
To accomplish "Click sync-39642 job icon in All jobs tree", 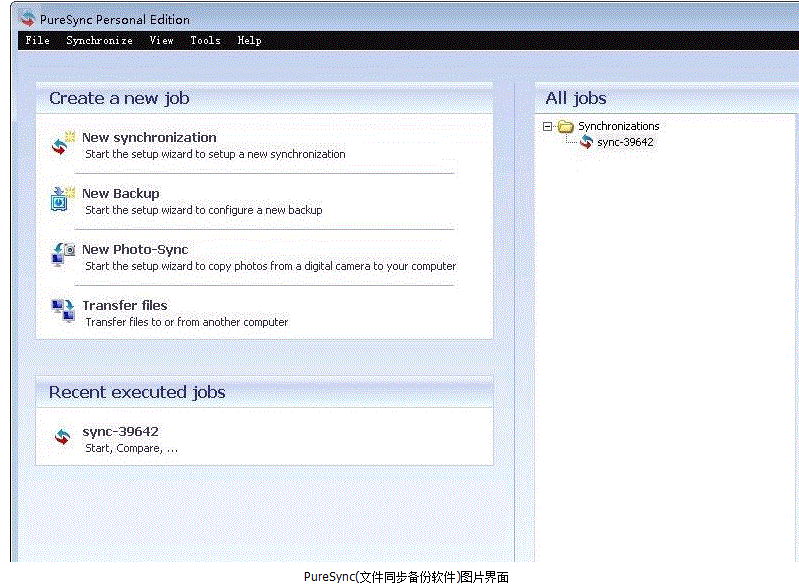I will [x=586, y=142].
